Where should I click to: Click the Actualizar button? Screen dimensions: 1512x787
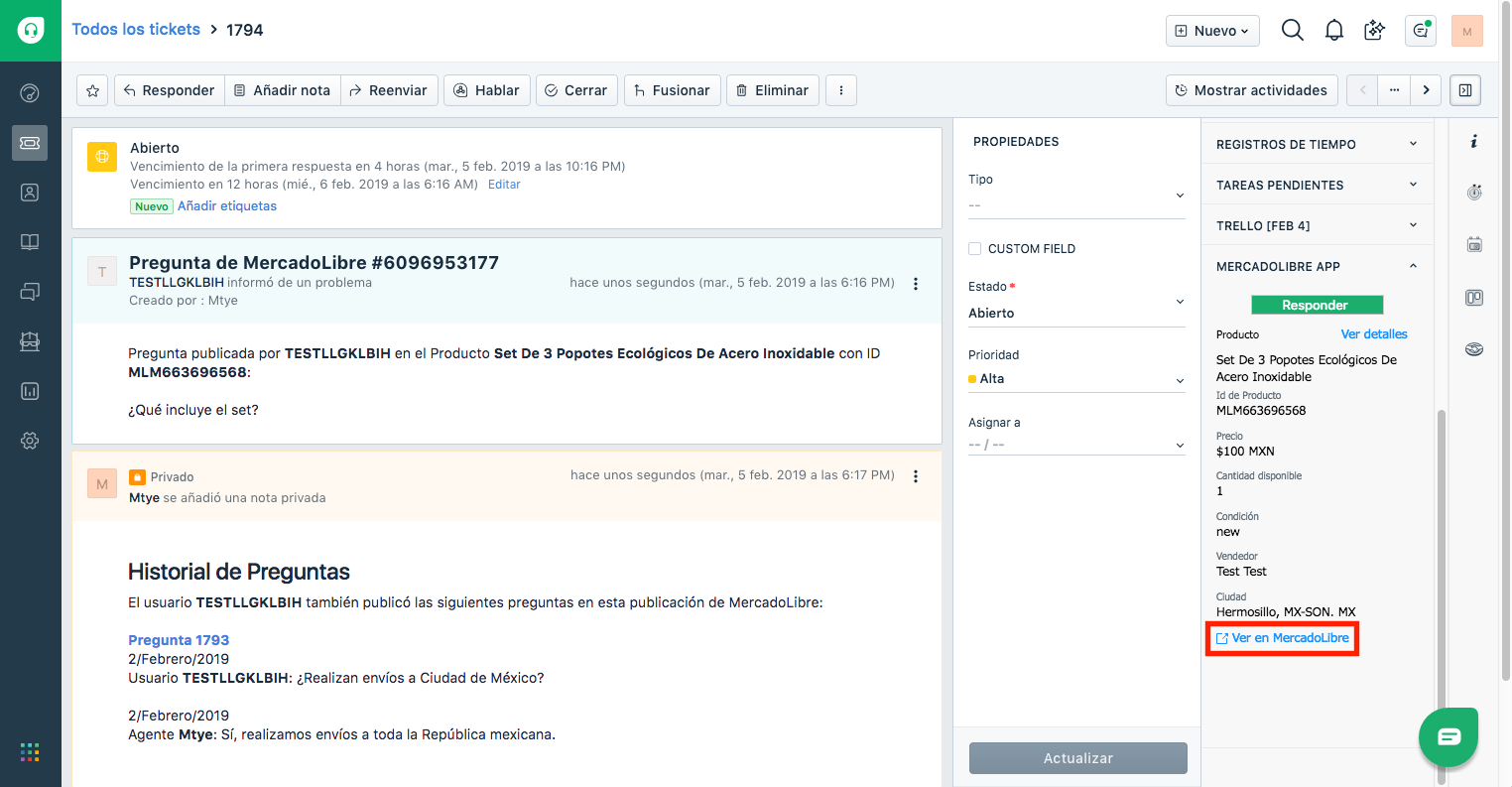point(1078,758)
